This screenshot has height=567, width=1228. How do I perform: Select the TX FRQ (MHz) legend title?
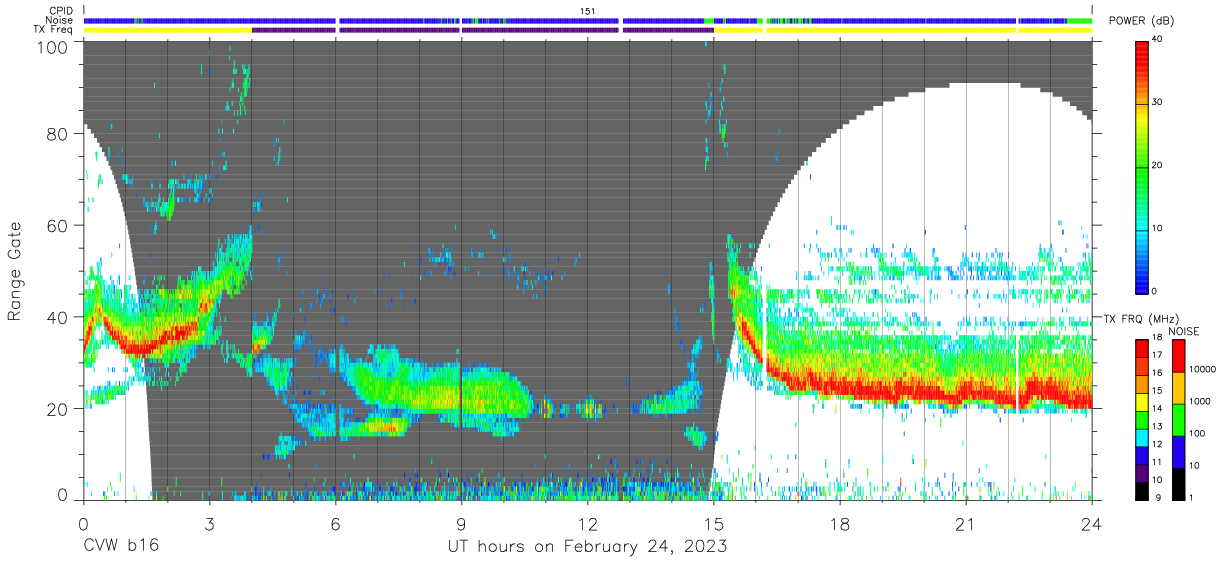pyautogui.click(x=1142, y=319)
